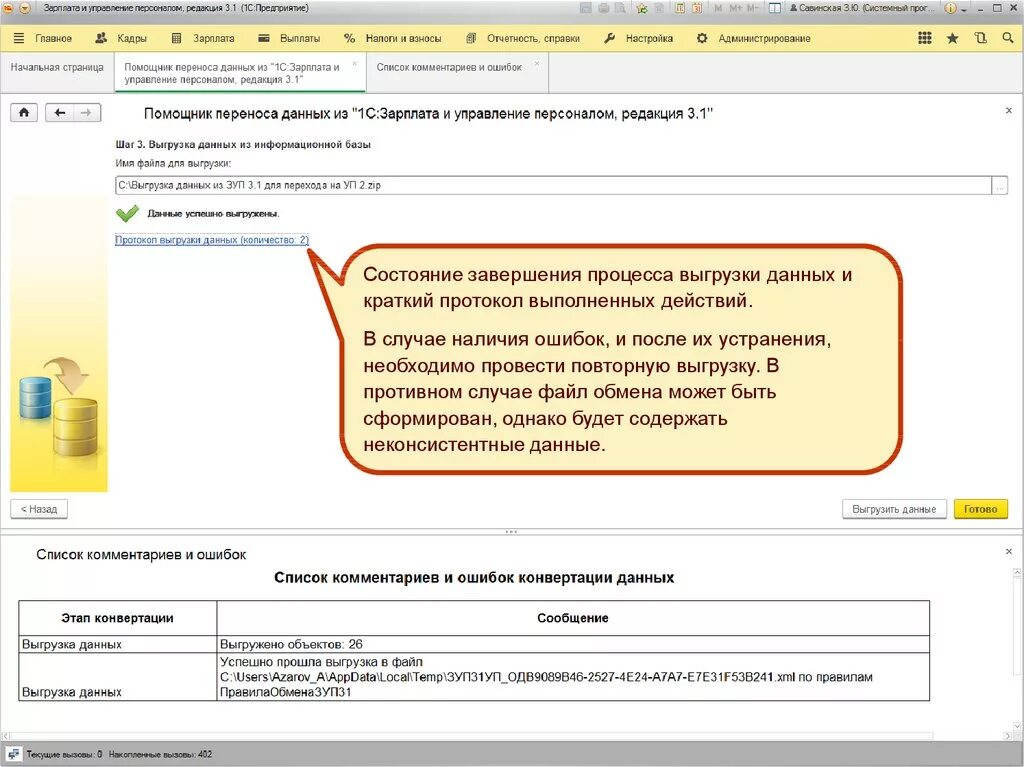The height and width of the screenshot is (767, 1024).
Task: Click the vertical scrollbar of the error list
Action: coord(1017,649)
